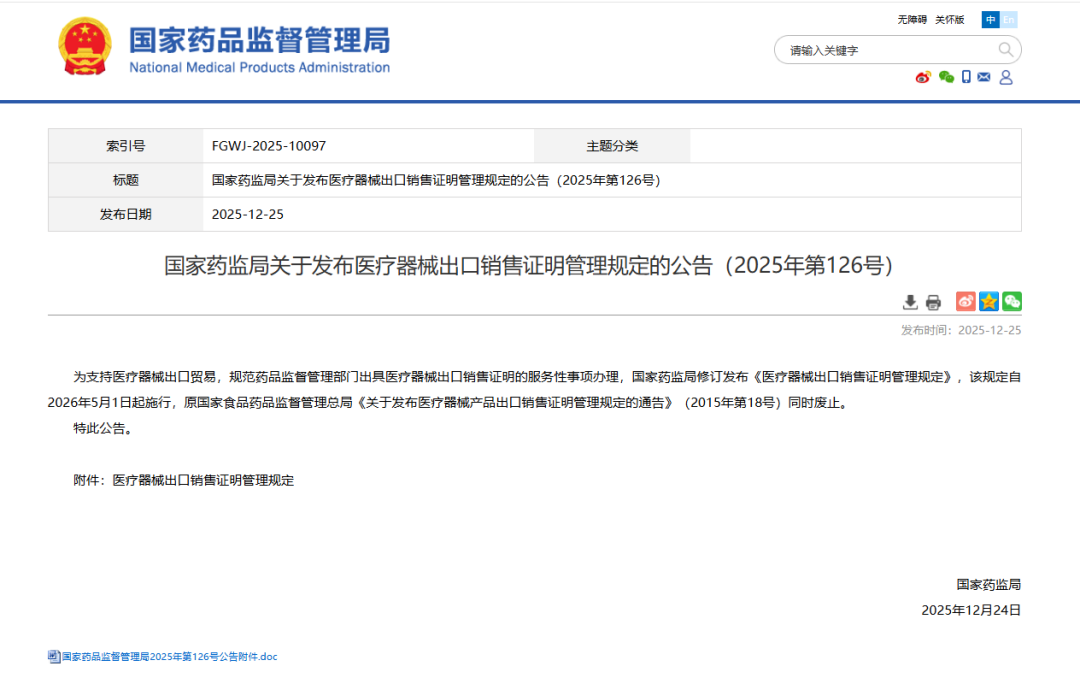Open the 无障碍 accessibility link
The width and height of the screenshot is (1080, 684).
(912, 19)
